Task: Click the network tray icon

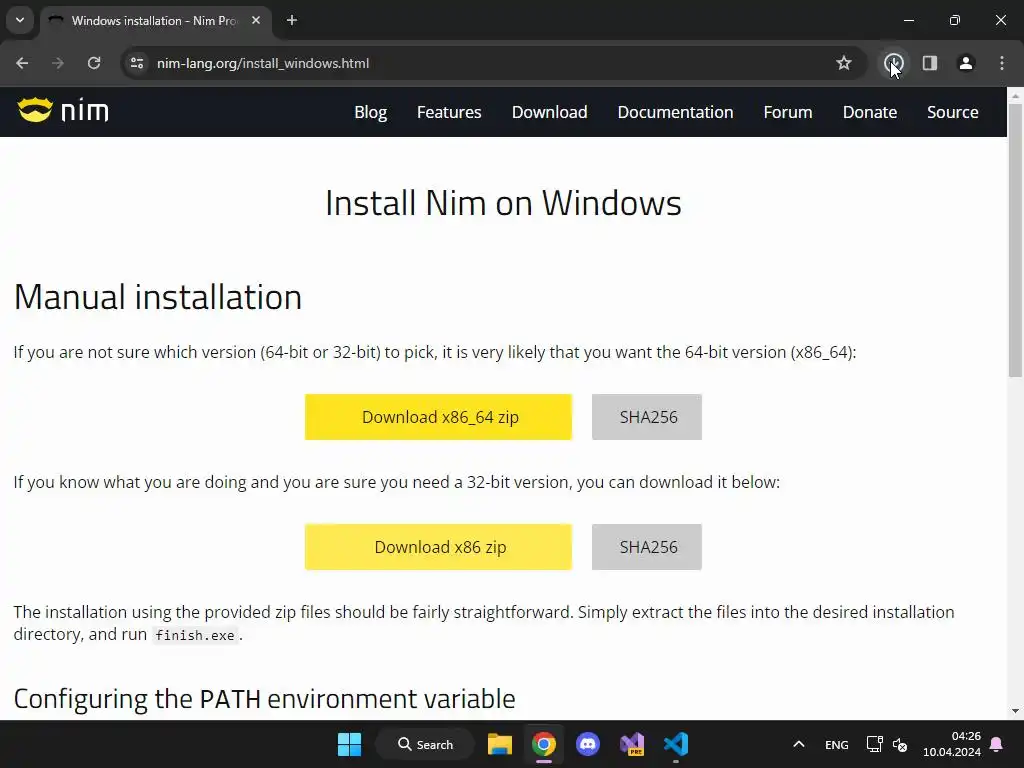Action: [874, 744]
